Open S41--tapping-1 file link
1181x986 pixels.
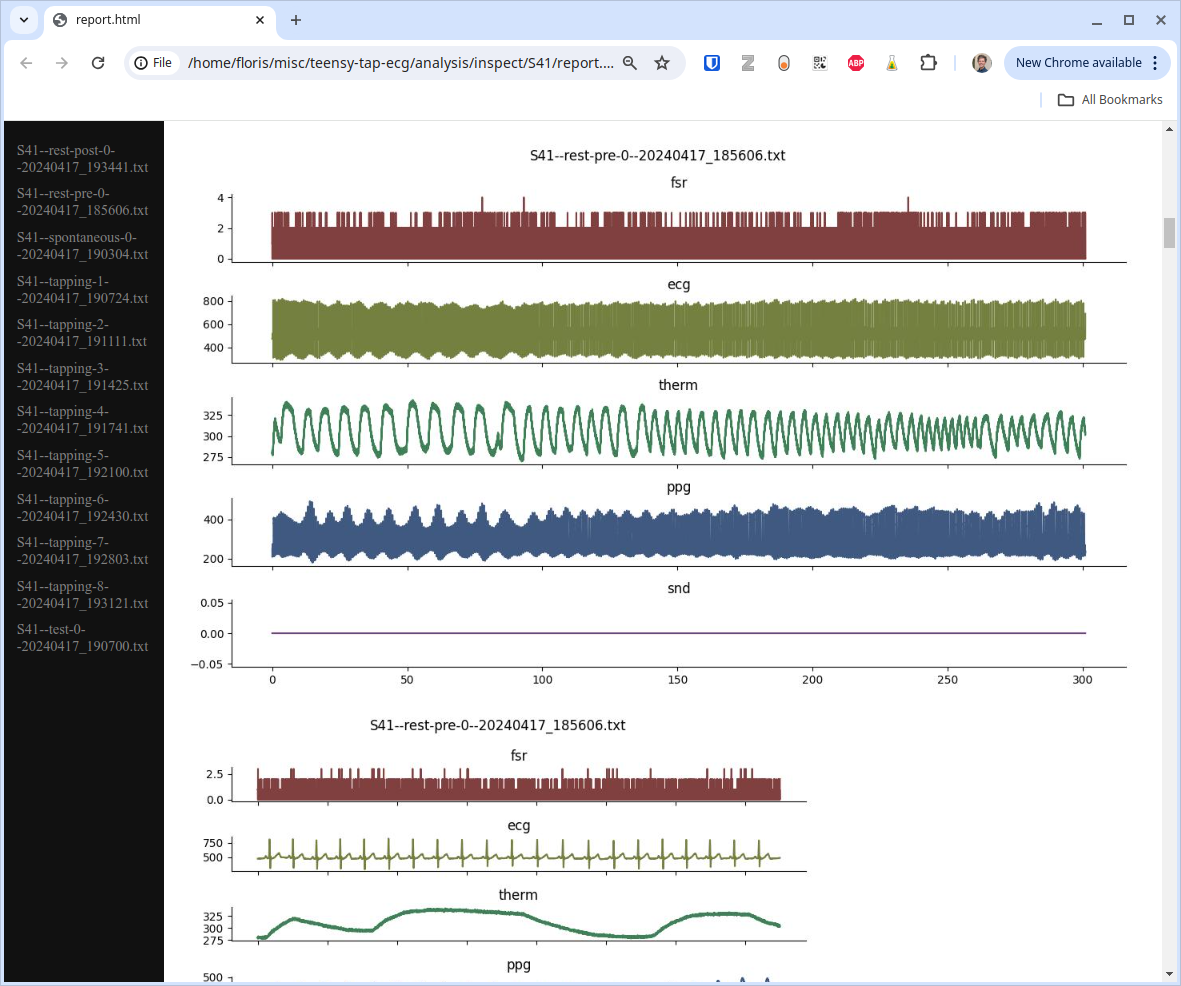82,289
